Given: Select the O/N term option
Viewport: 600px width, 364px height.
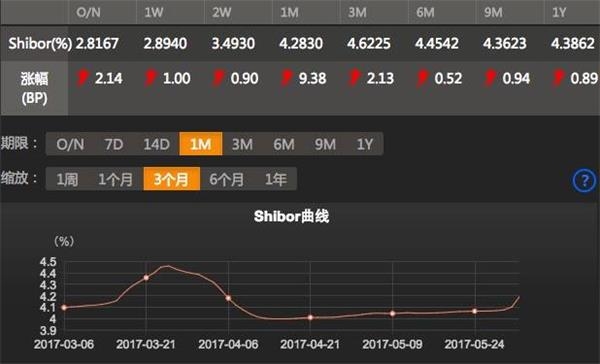Looking at the screenshot, I should pyautogui.click(x=70, y=144).
